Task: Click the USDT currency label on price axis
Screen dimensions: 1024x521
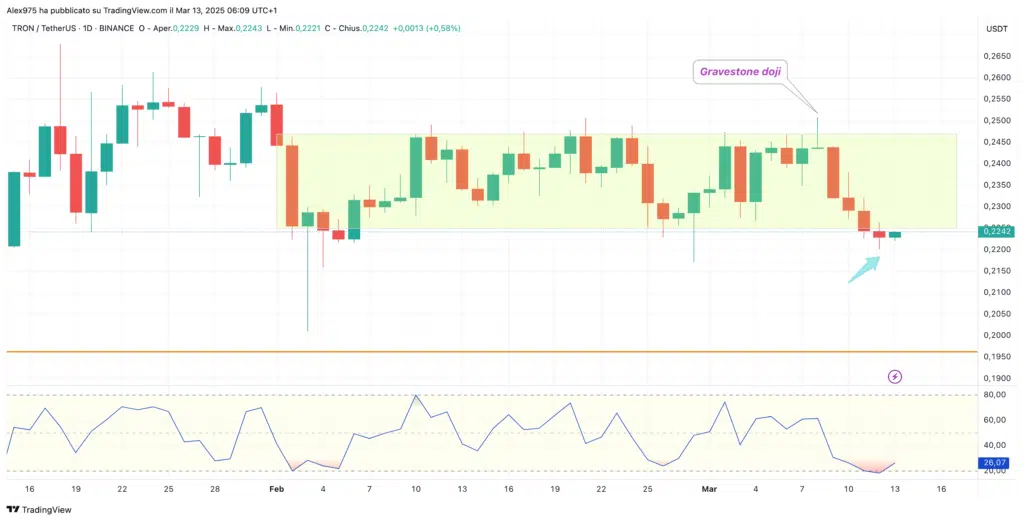Action: pyautogui.click(x=996, y=29)
